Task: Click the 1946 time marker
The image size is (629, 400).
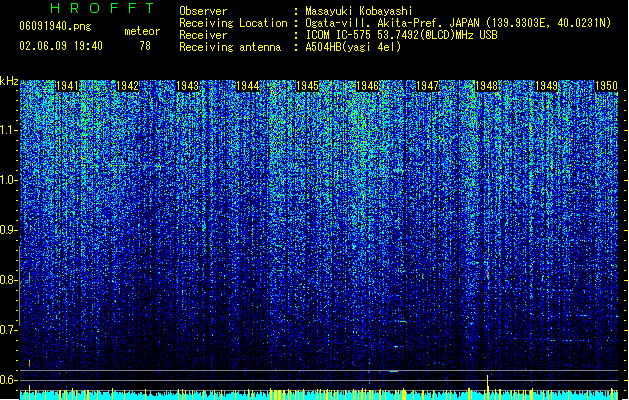Action: click(367, 86)
